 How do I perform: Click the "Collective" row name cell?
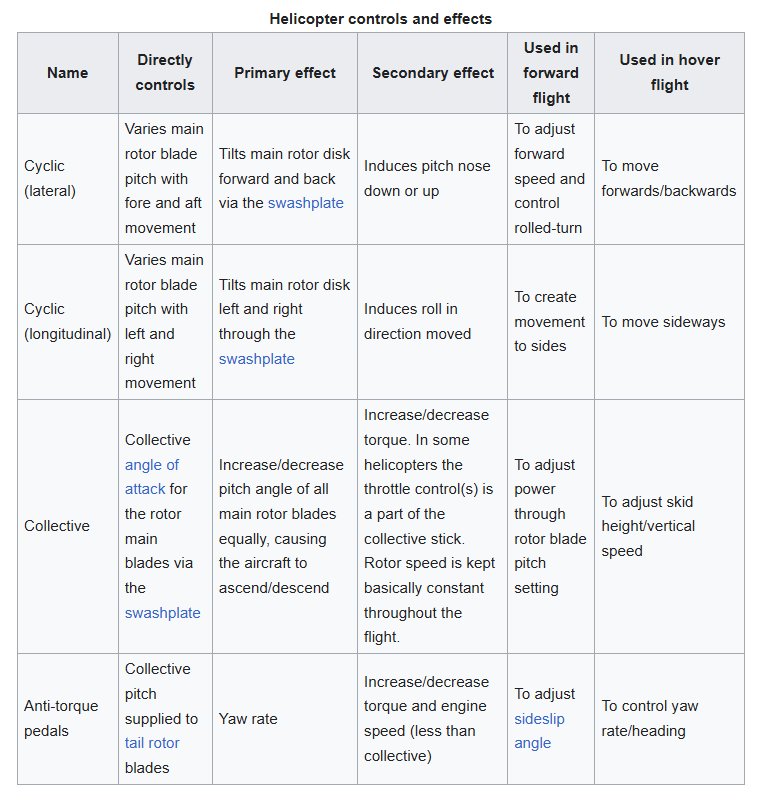pos(57,526)
